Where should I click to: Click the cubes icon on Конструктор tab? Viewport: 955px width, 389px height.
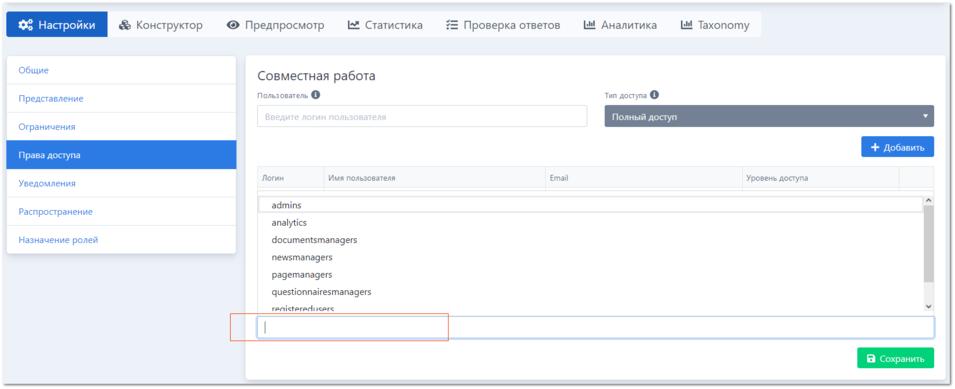click(125, 25)
